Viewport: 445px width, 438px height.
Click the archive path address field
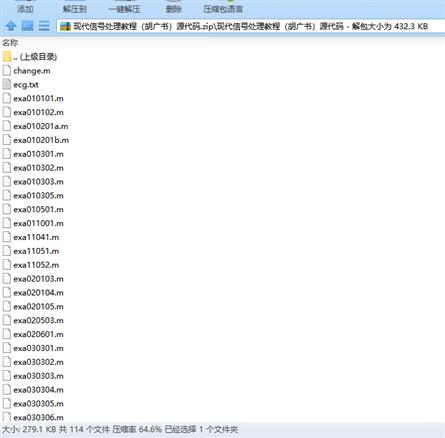pyautogui.click(x=250, y=26)
